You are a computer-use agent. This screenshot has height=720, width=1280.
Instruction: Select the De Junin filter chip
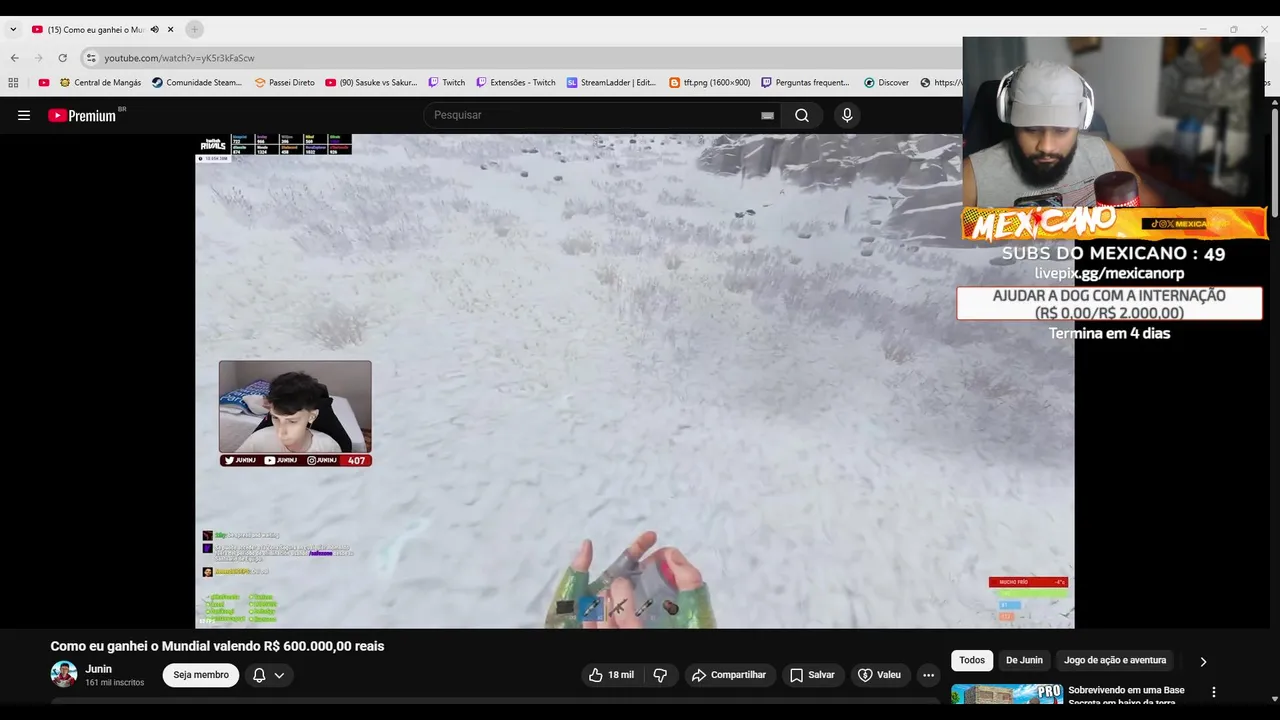point(1024,660)
